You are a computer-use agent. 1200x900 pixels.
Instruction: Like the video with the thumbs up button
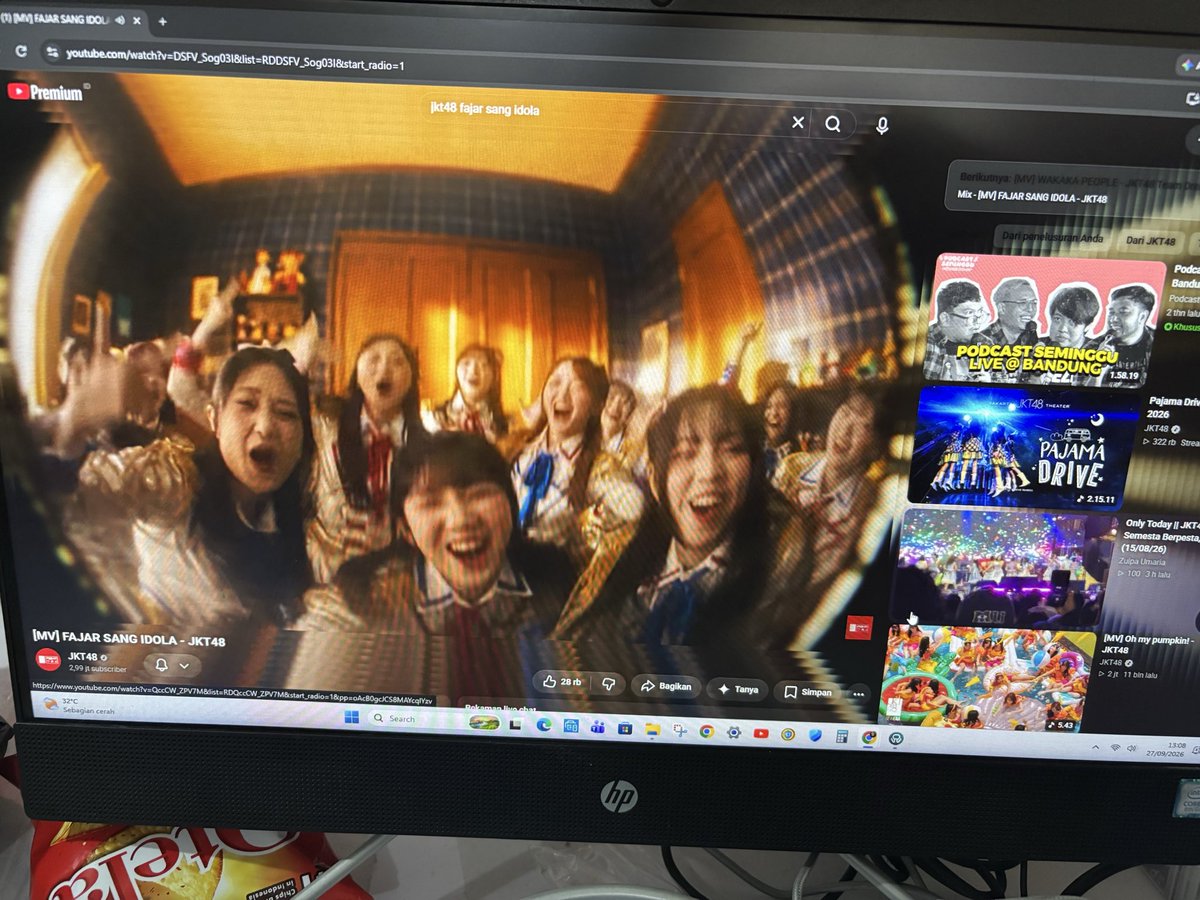point(561,682)
